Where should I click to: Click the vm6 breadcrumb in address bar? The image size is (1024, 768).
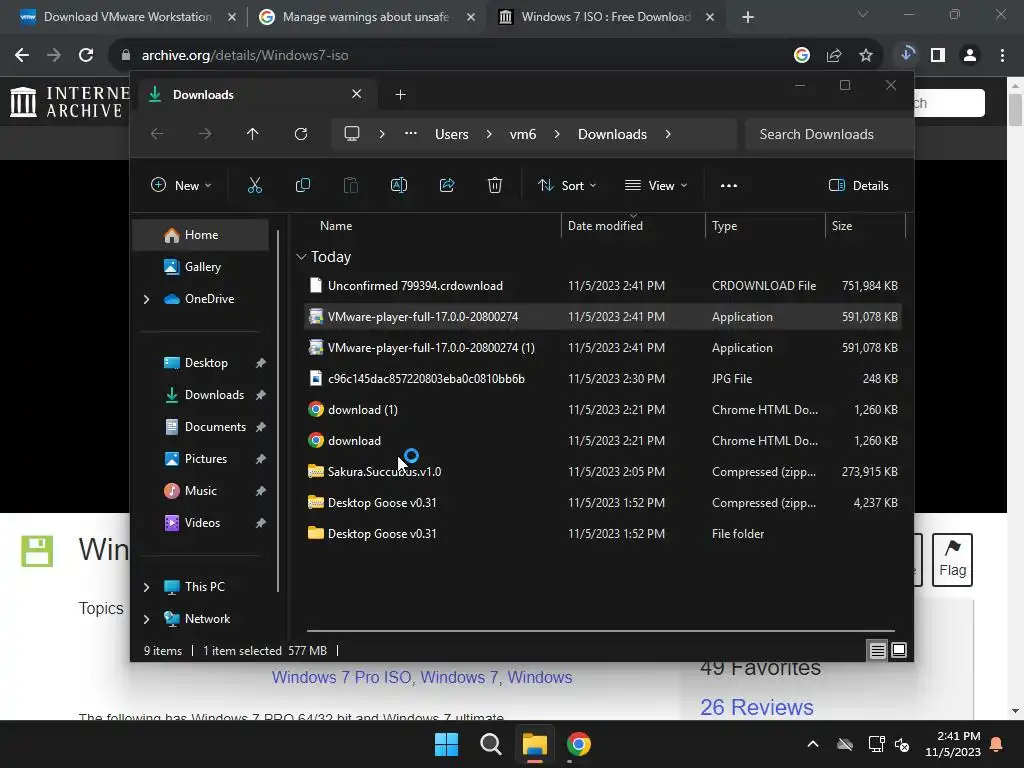(x=522, y=134)
